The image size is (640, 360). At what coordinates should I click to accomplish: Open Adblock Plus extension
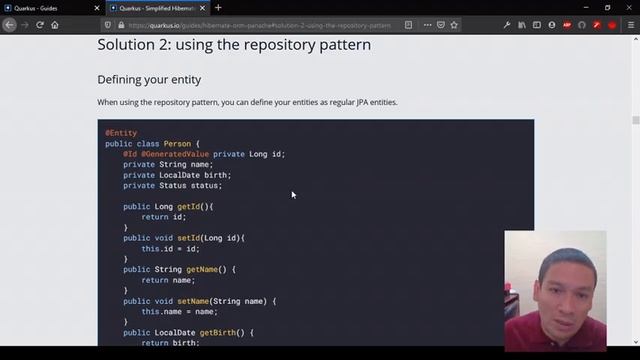coord(567,25)
